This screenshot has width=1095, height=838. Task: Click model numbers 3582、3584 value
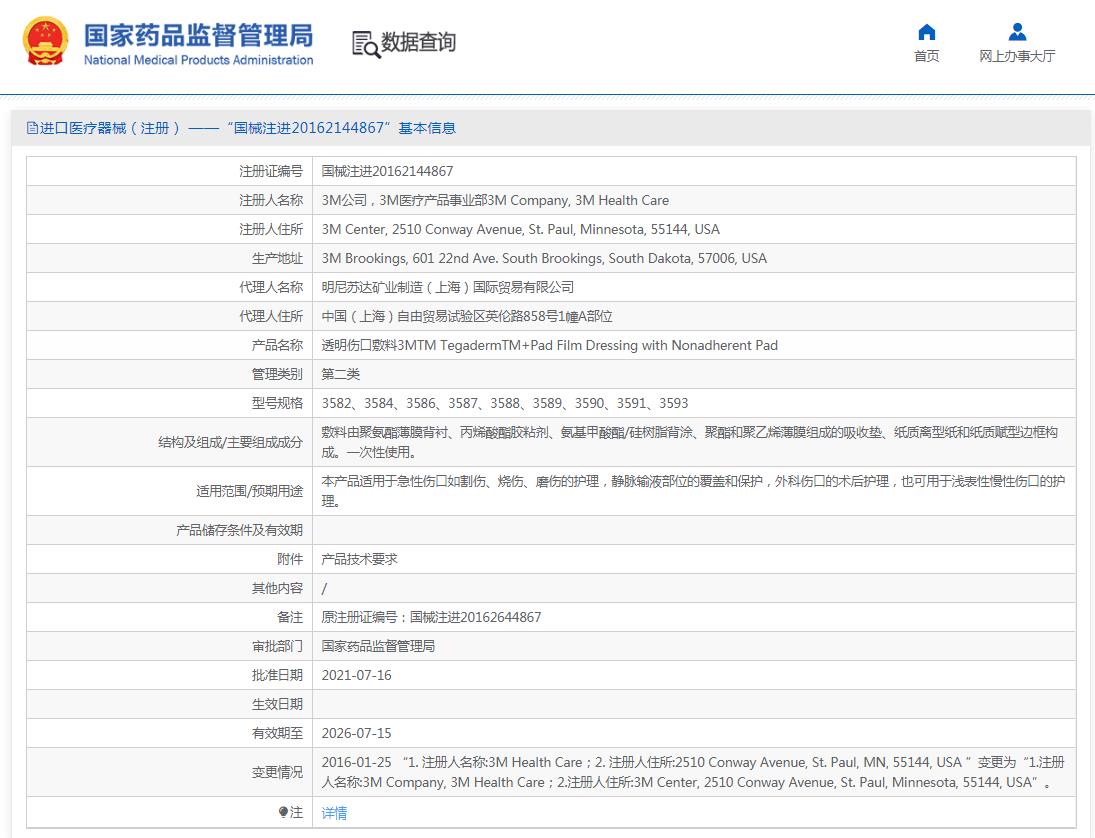[x=505, y=403]
